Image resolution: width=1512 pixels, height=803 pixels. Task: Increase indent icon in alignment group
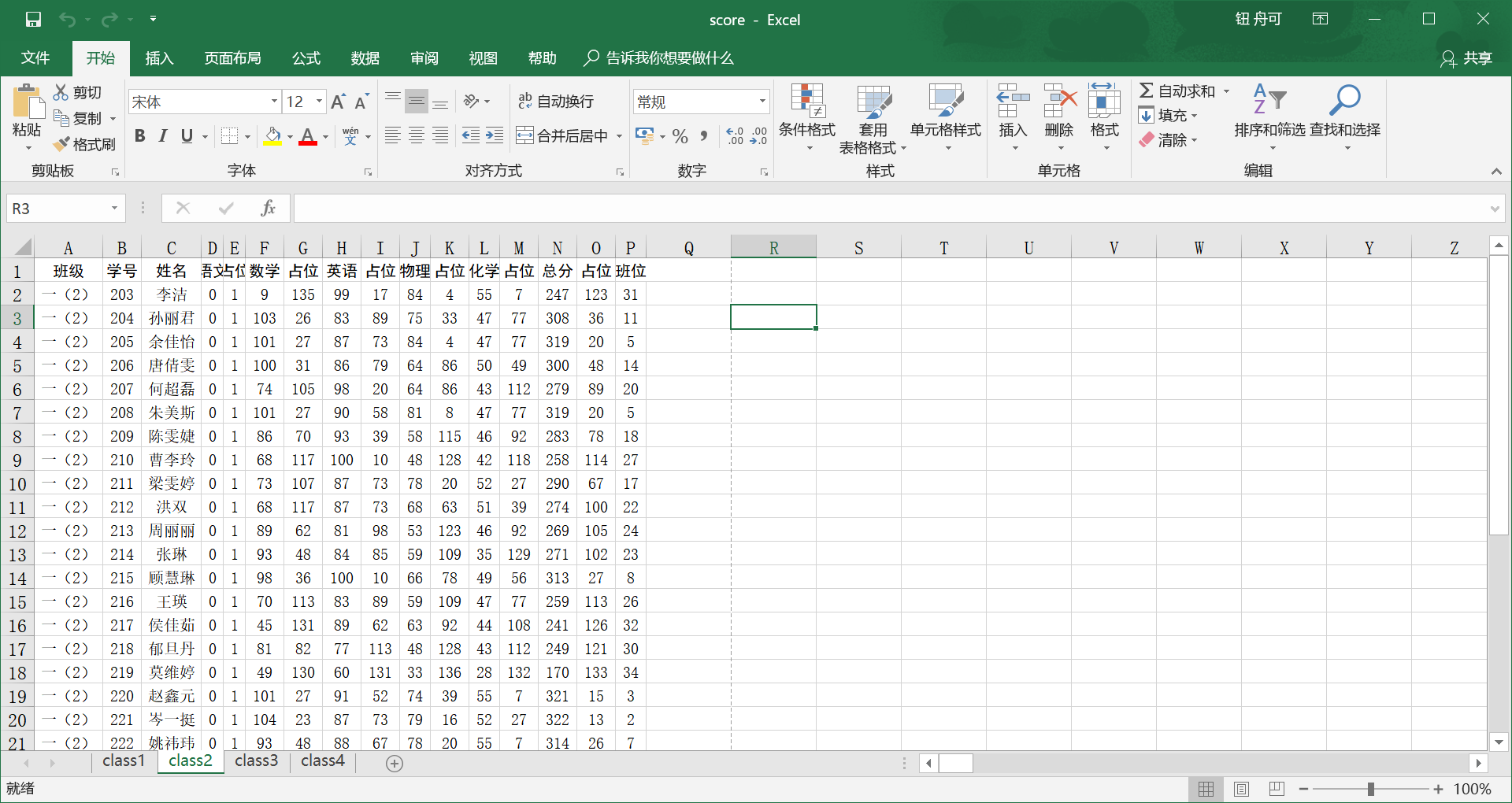coord(495,135)
